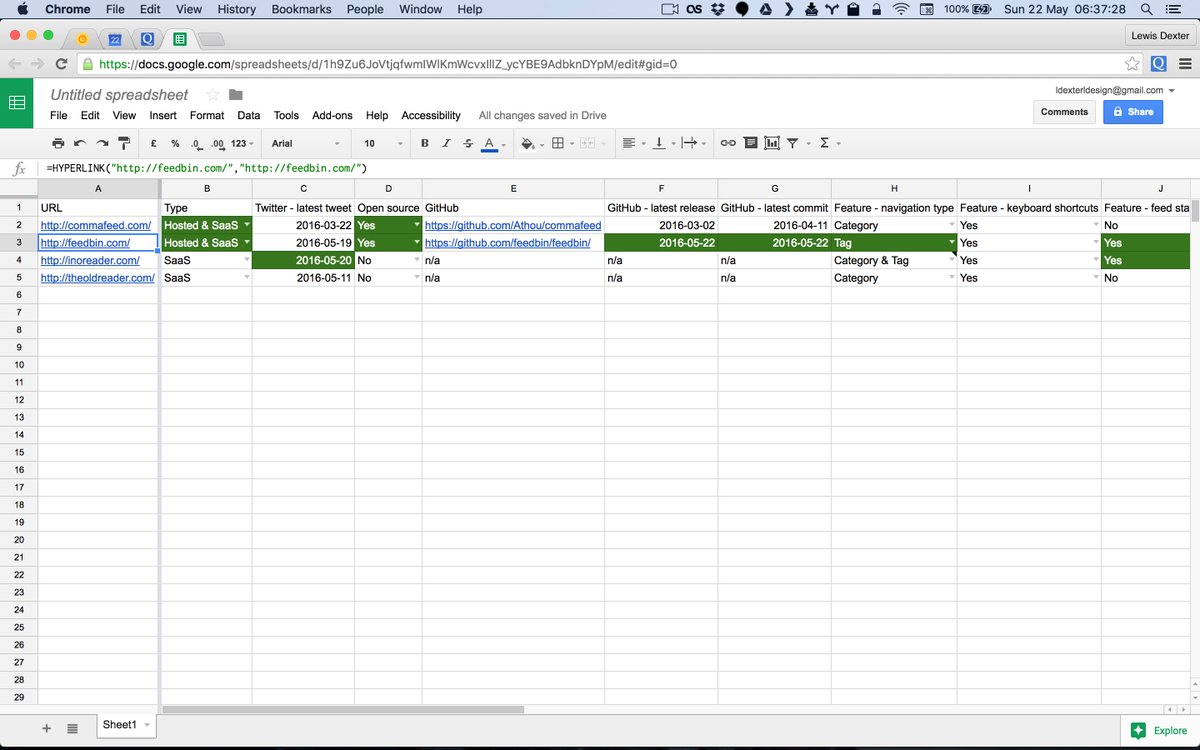Click the Insert comment toolbar icon
Viewport: 1200px width, 750px height.
[750, 143]
